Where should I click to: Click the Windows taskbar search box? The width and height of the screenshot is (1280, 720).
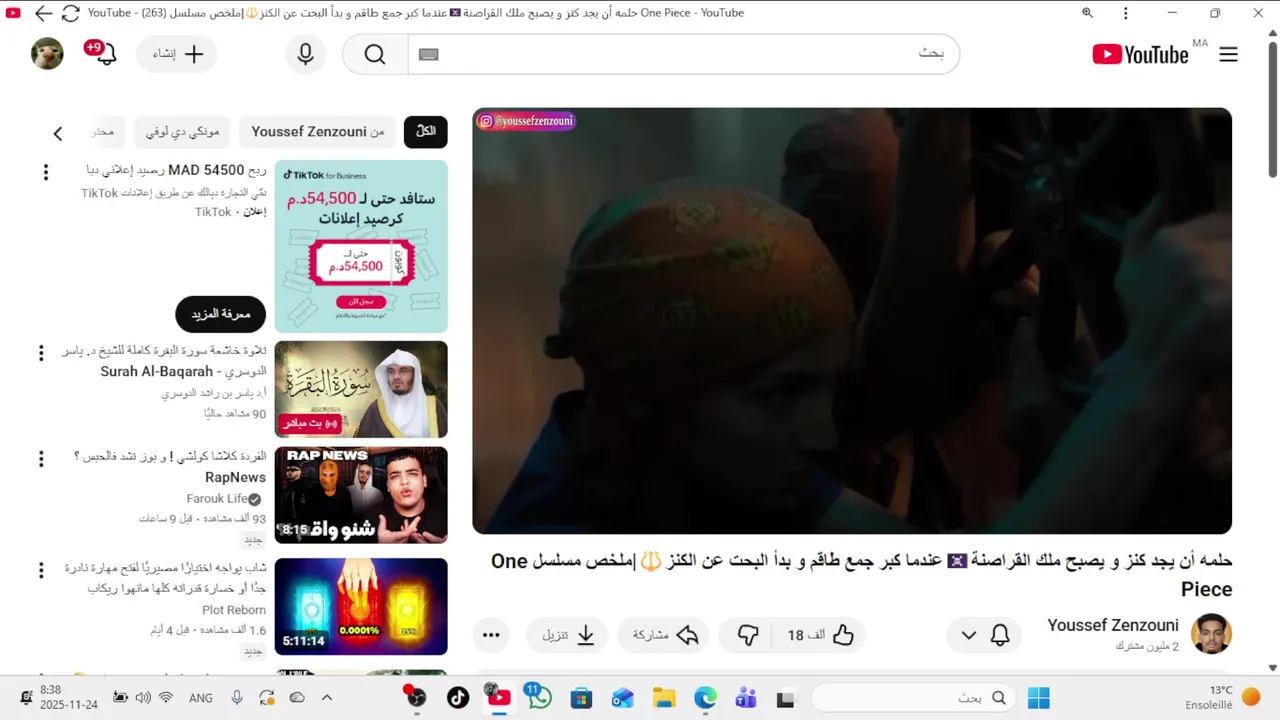pyautogui.click(x=914, y=697)
